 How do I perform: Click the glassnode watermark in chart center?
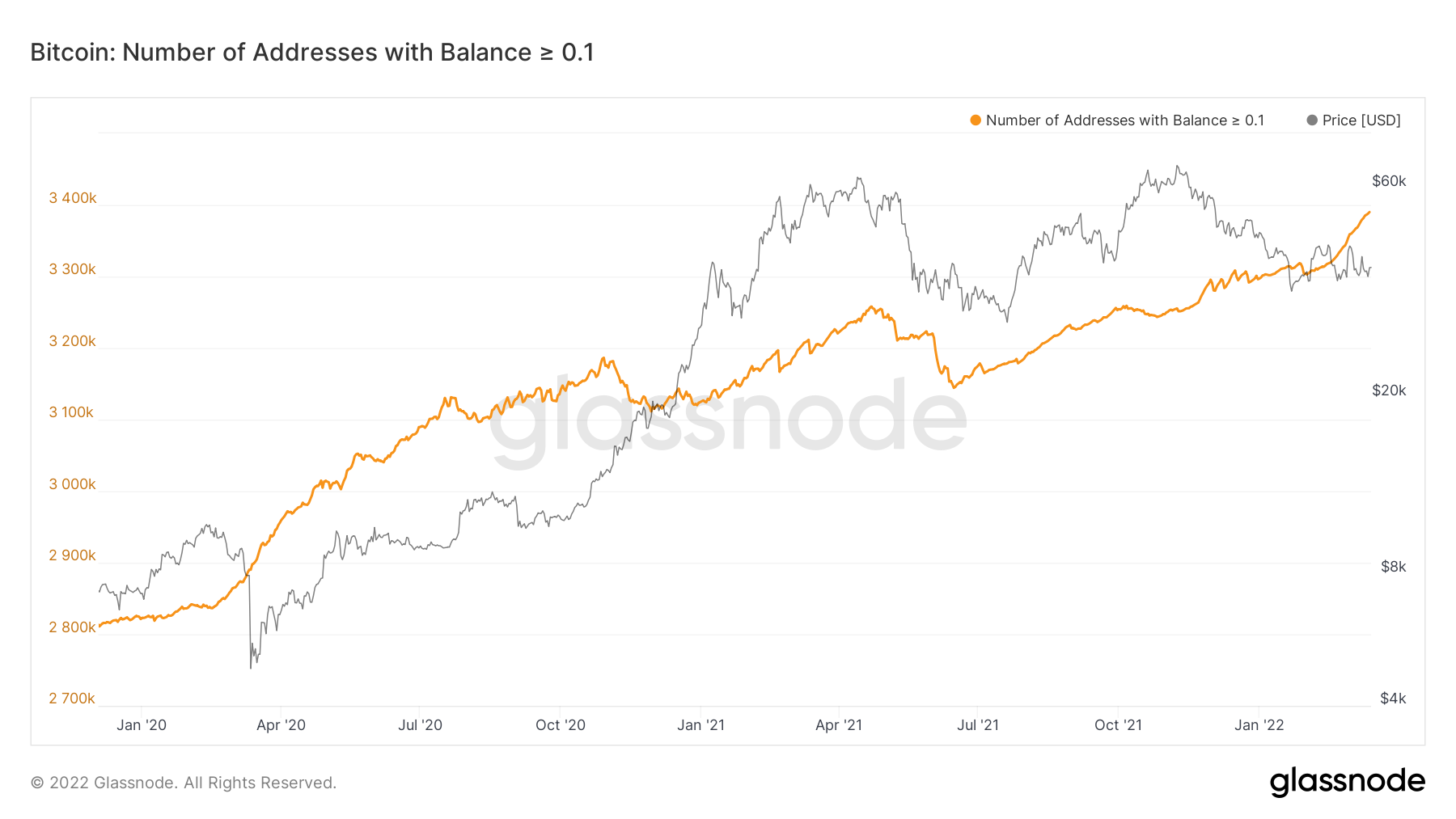point(728,419)
